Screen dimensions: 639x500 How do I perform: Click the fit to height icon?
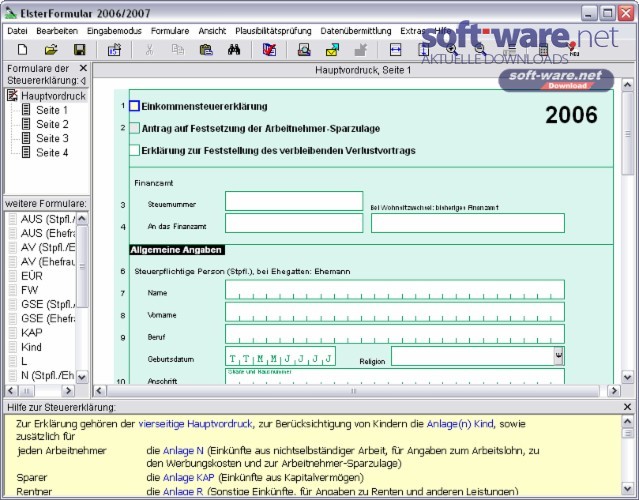tap(423, 50)
